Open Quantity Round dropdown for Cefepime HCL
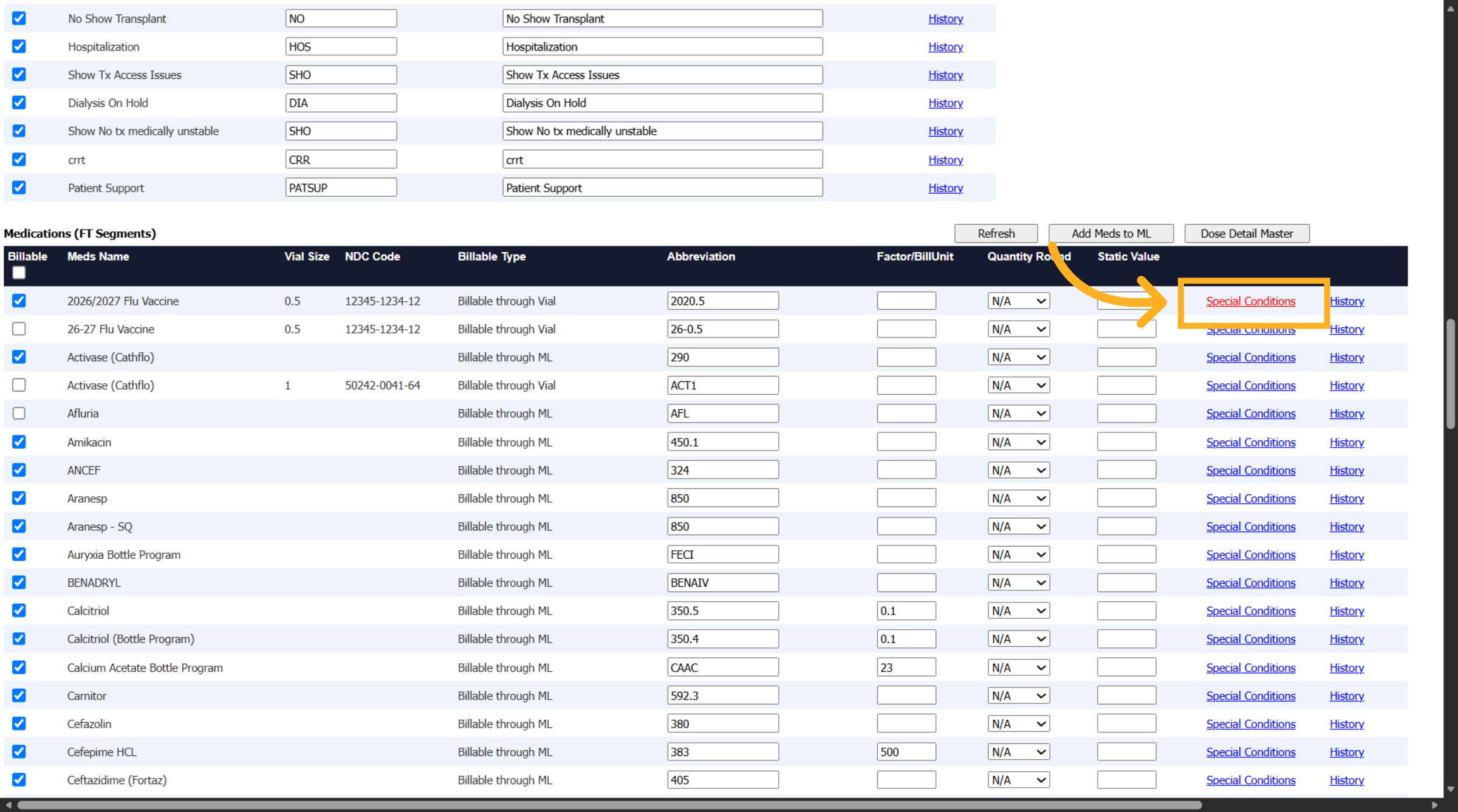Screen dimensions: 1458x812 (x=1019, y=752)
